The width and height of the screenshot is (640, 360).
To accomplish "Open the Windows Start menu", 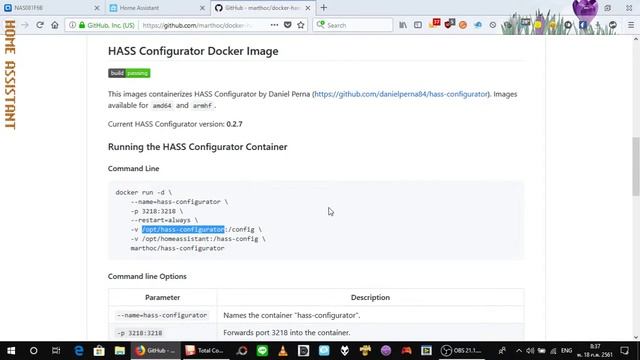I will coord(11,351).
